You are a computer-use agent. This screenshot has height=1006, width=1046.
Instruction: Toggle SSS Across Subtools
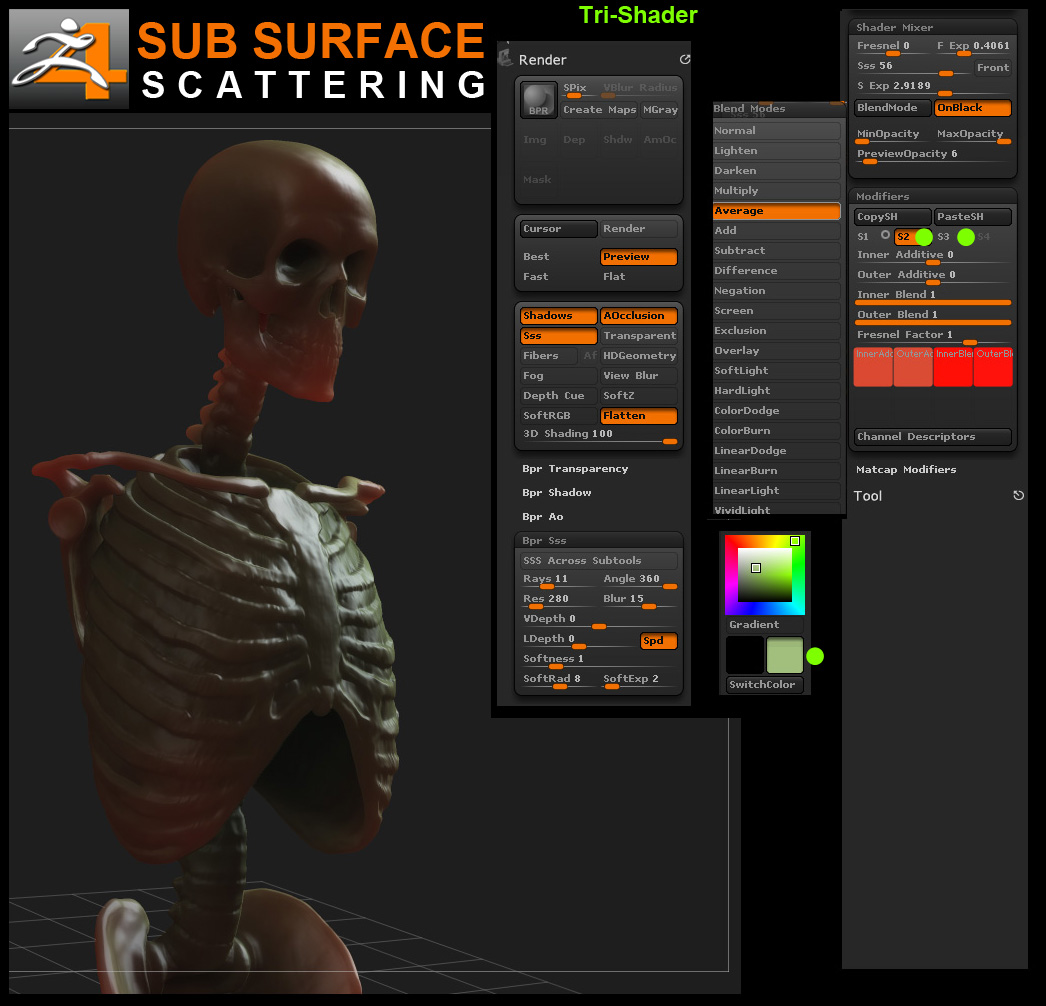599,560
